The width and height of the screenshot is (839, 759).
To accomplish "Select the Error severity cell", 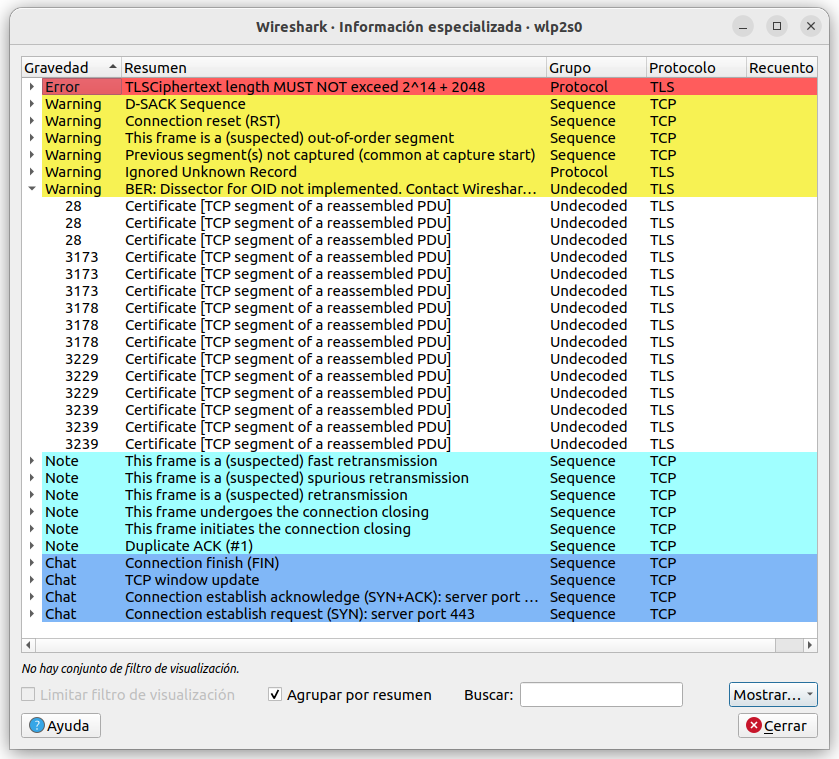I will click(82, 87).
